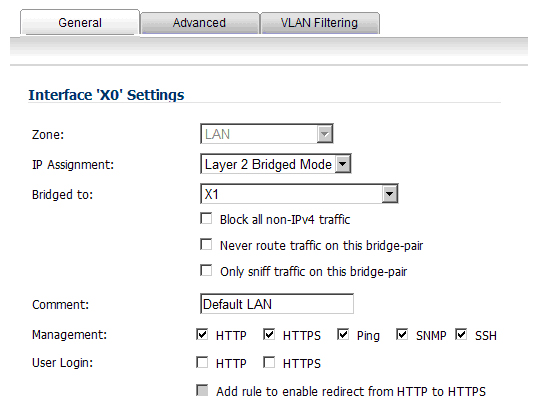
Task: Open the VLAN Filtering tab
Action: (x=319, y=23)
